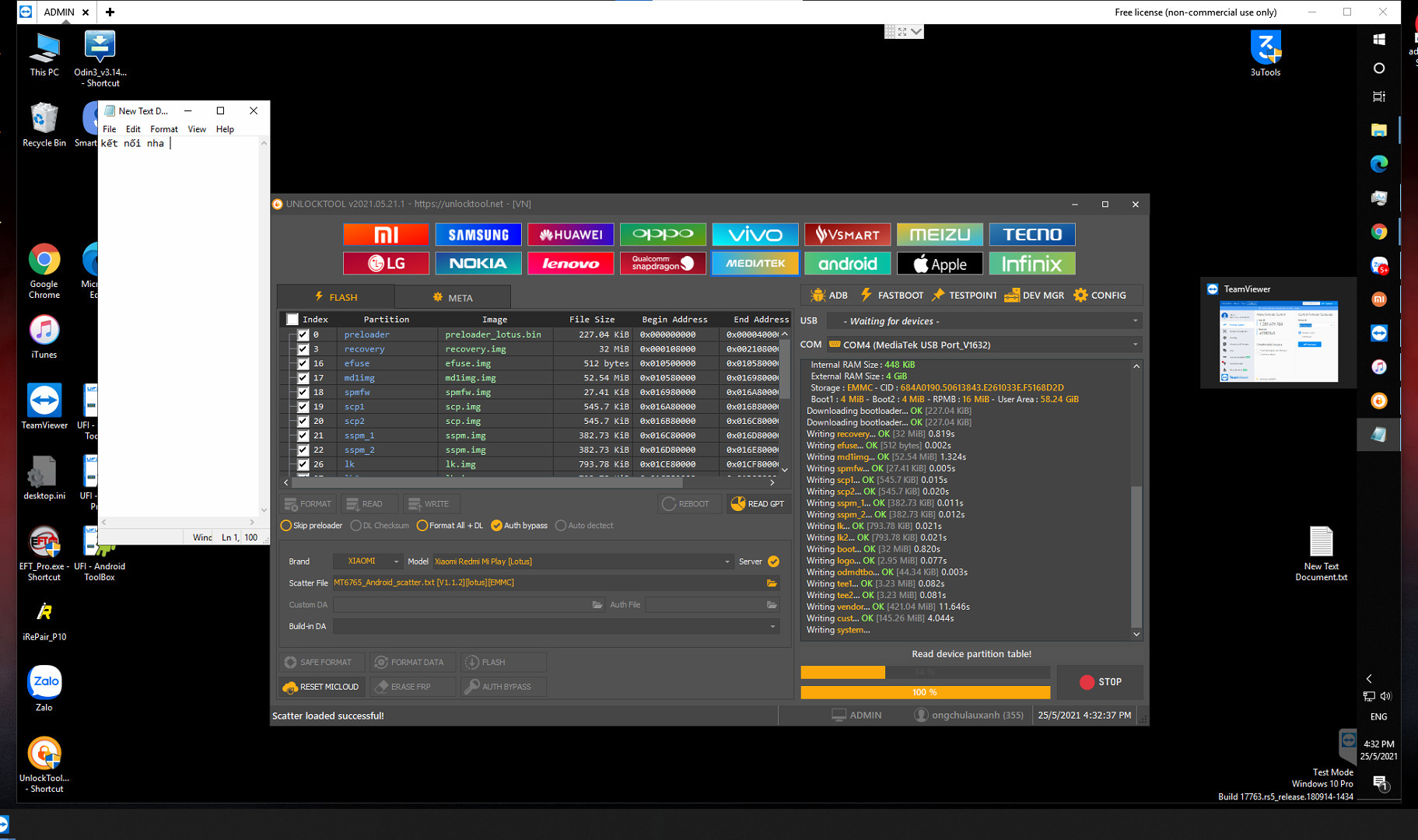Click log panel scroll down arrow
1418x840 pixels.
[1136, 634]
